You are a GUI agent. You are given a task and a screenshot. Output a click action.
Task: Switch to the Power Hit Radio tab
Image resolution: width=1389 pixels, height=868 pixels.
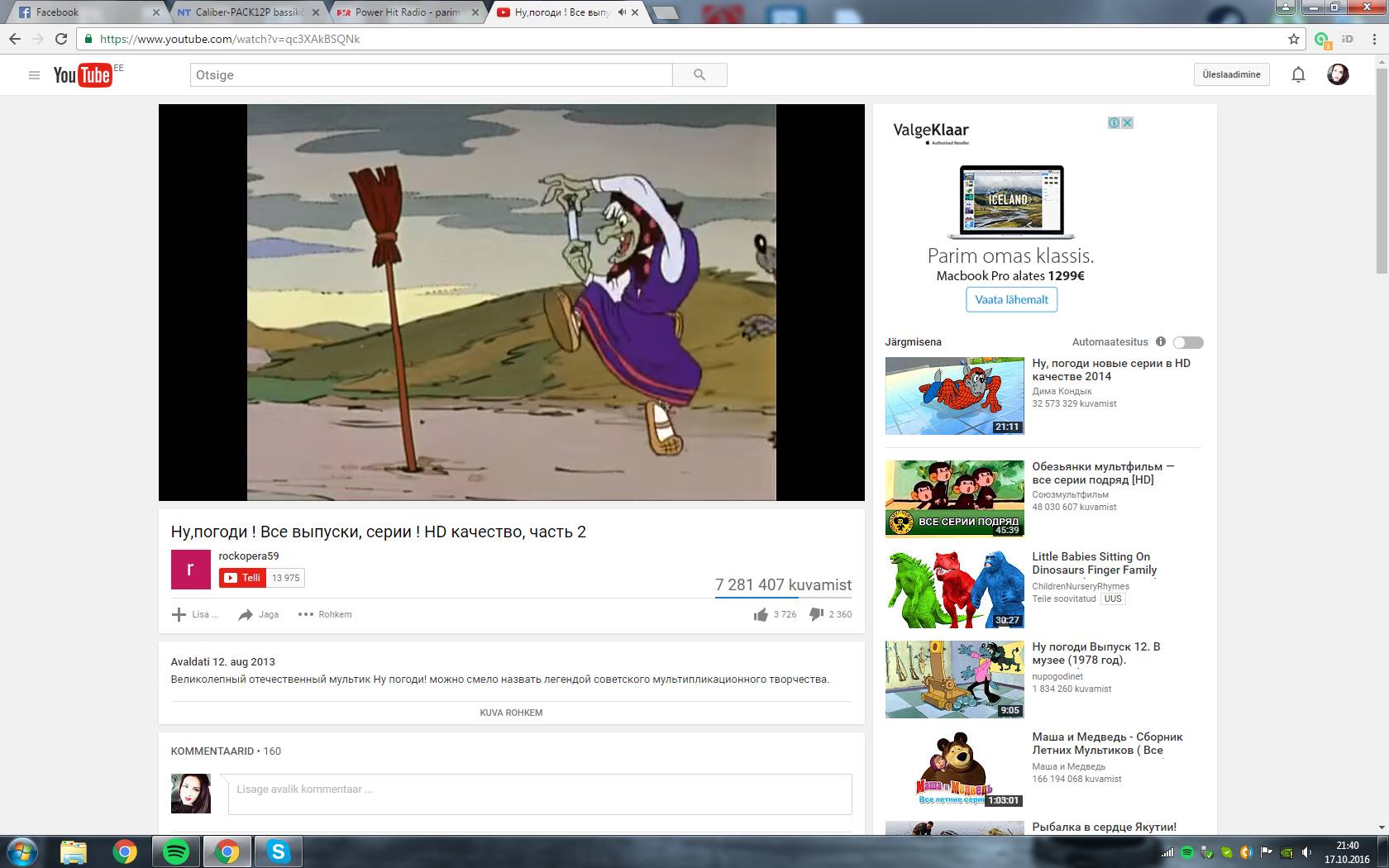(405, 12)
